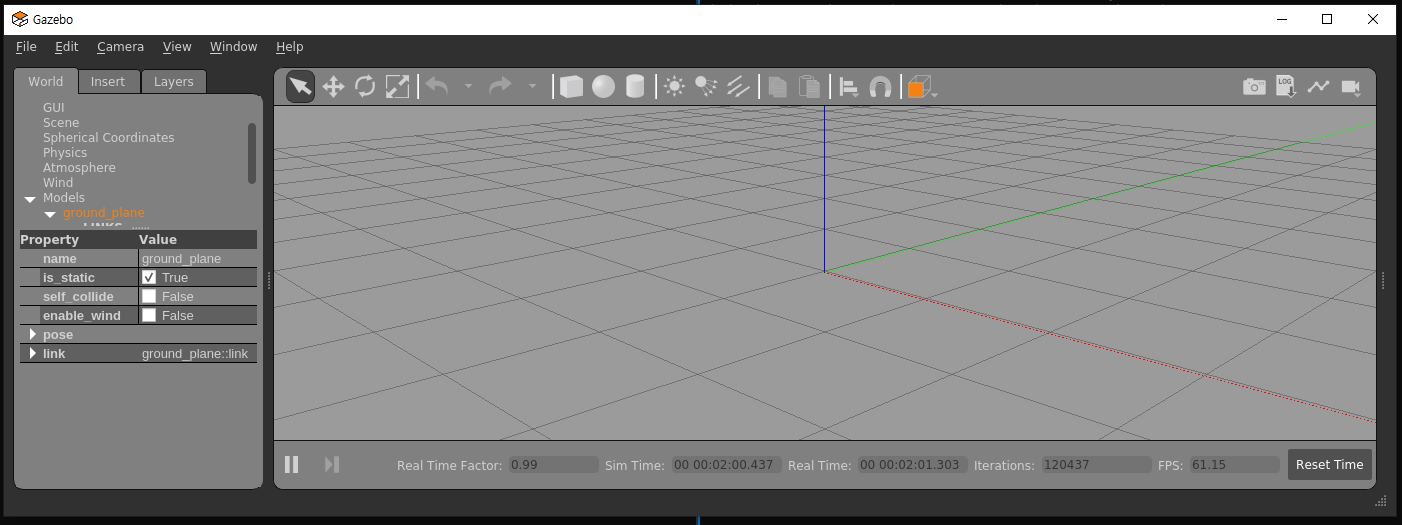This screenshot has width=1402, height=525.
Task: Open the plot graph utility
Action: [1318, 87]
